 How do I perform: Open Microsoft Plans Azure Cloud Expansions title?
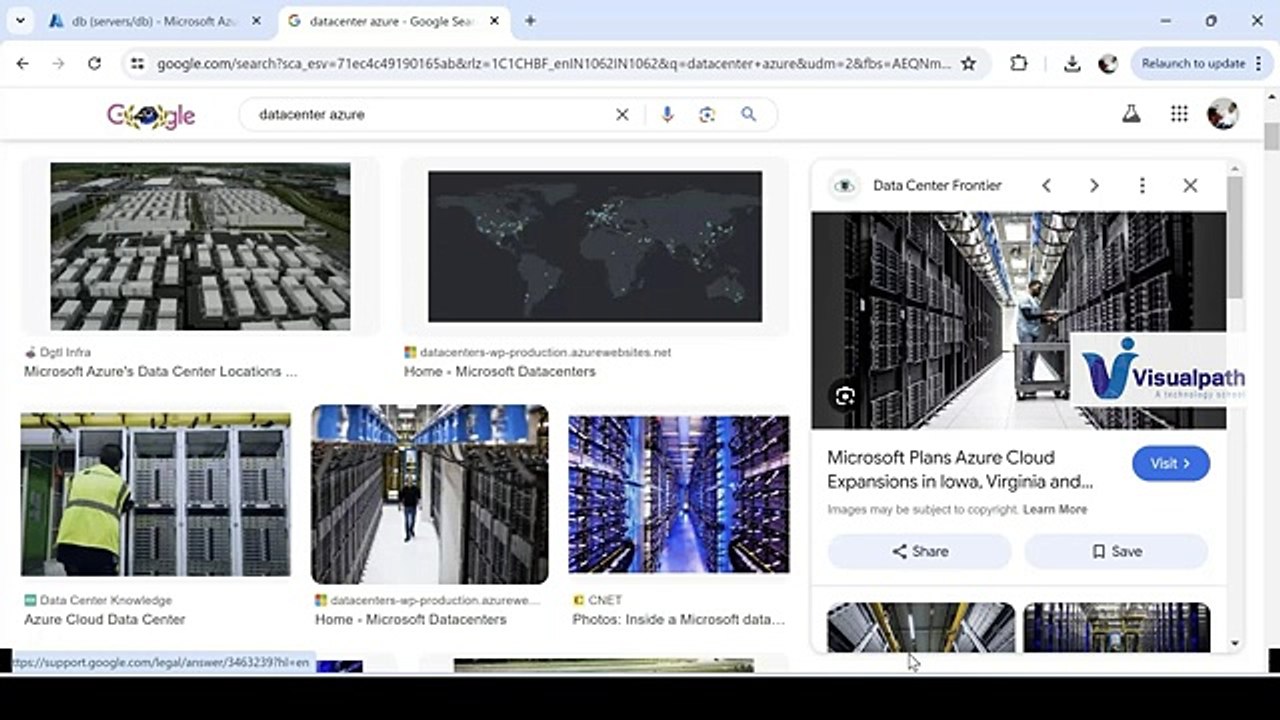960,469
